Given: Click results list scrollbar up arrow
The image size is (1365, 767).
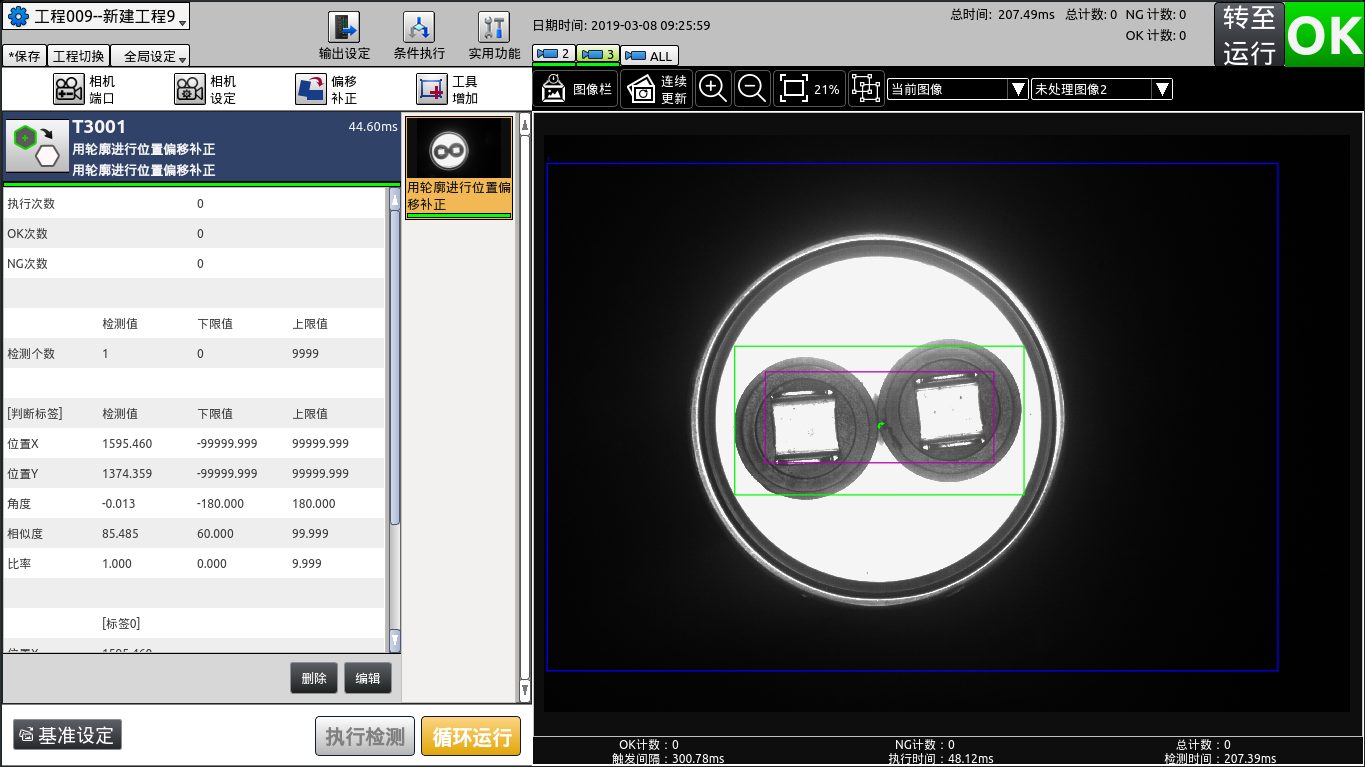Looking at the screenshot, I should tap(395, 200).
